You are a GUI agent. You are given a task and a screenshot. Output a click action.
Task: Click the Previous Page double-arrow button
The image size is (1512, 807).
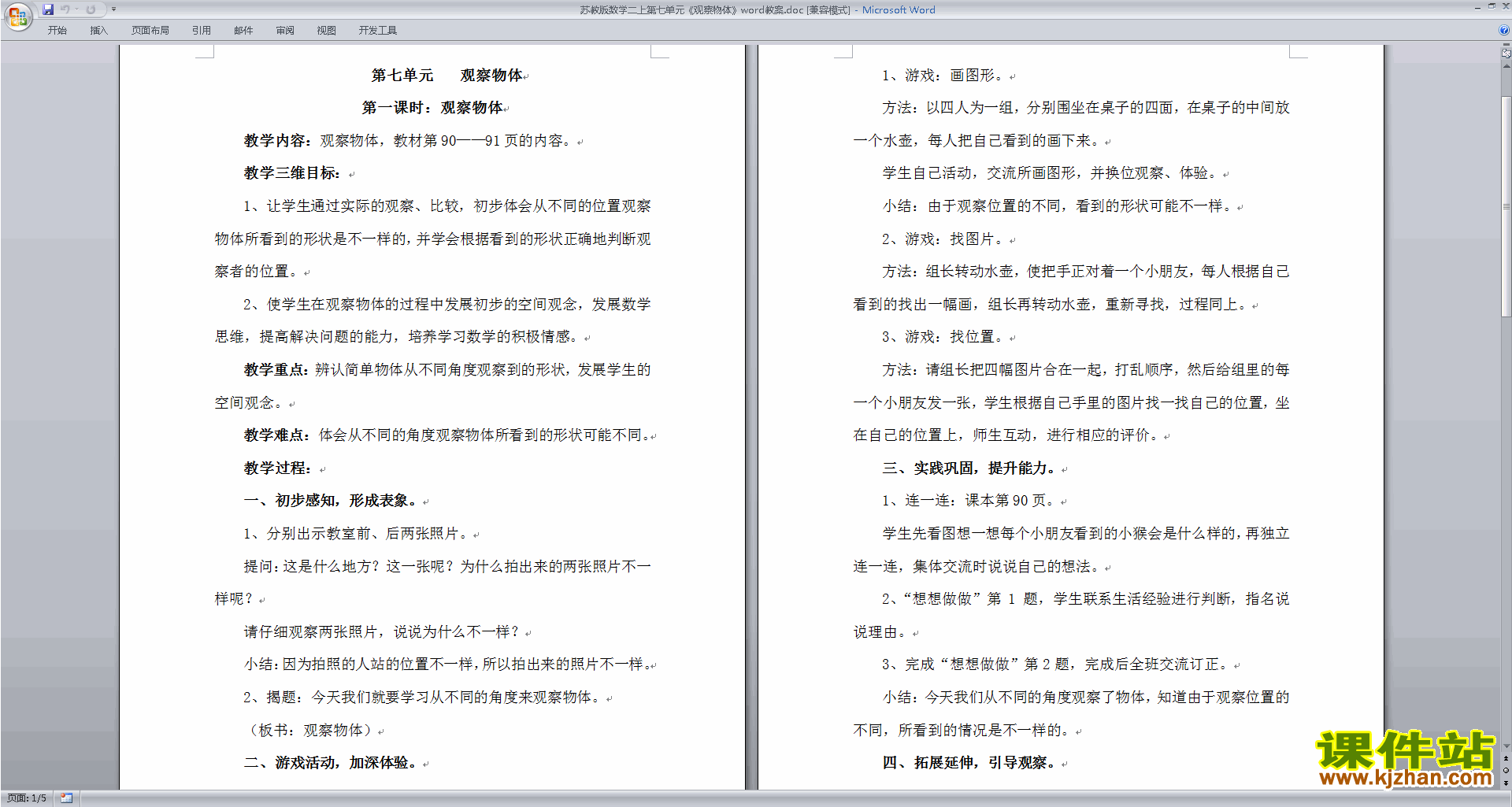coord(1506,759)
